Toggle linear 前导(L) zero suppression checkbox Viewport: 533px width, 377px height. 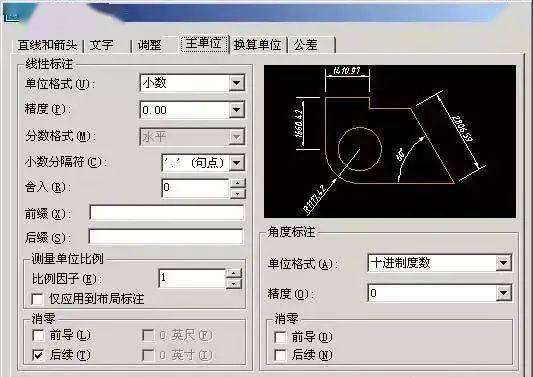click(x=38, y=336)
